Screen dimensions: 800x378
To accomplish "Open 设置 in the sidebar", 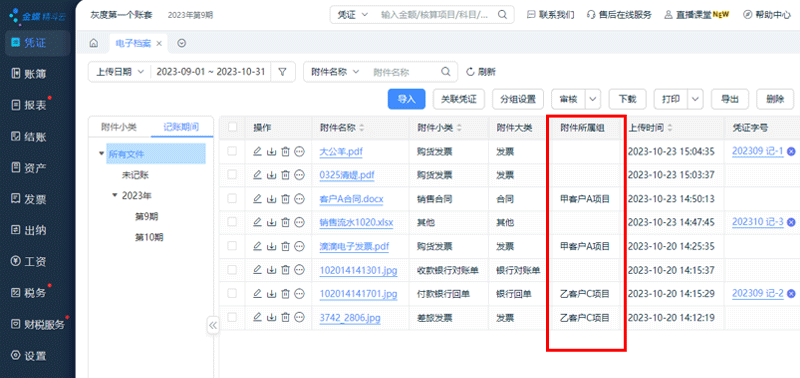I will 36,356.
